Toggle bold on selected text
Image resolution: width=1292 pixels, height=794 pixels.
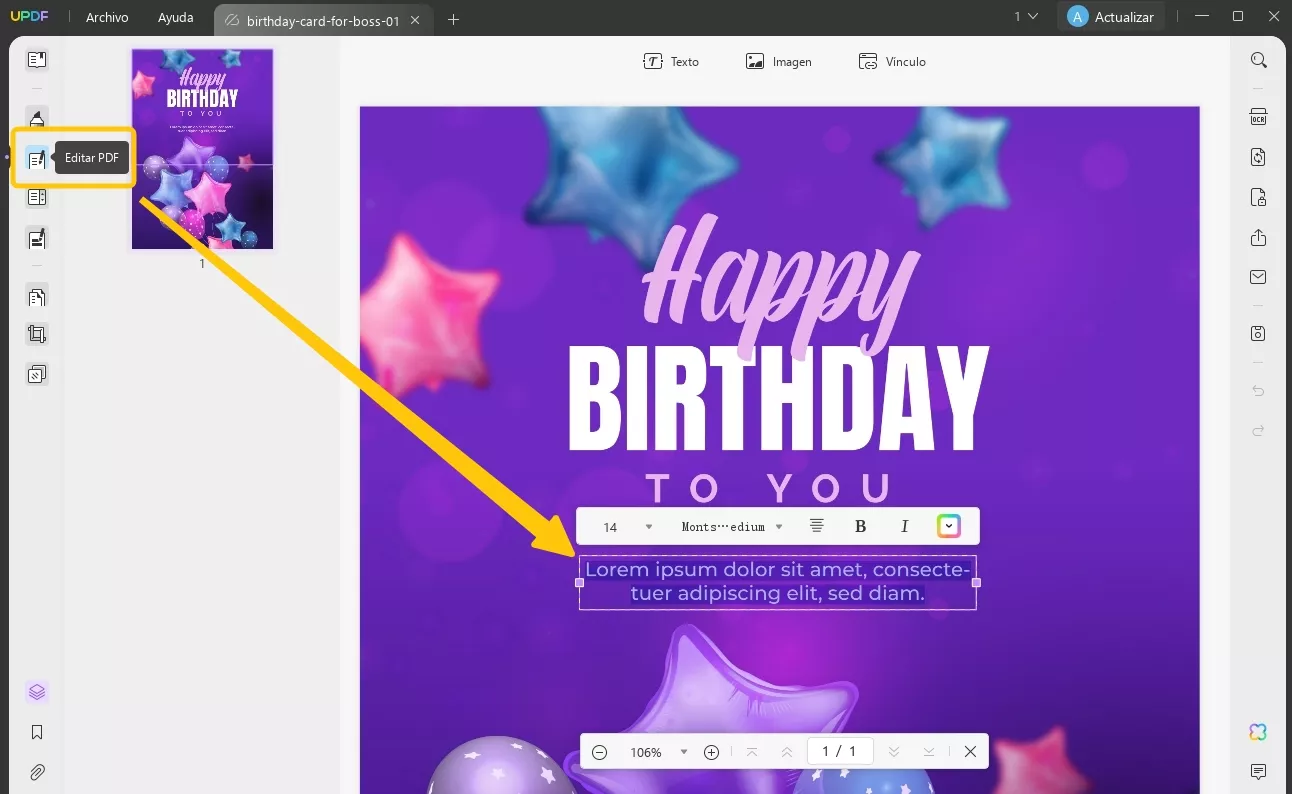pos(860,526)
